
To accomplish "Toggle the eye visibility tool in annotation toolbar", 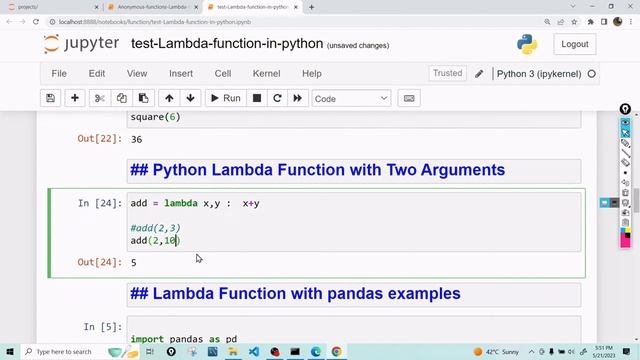I will [625, 123].
